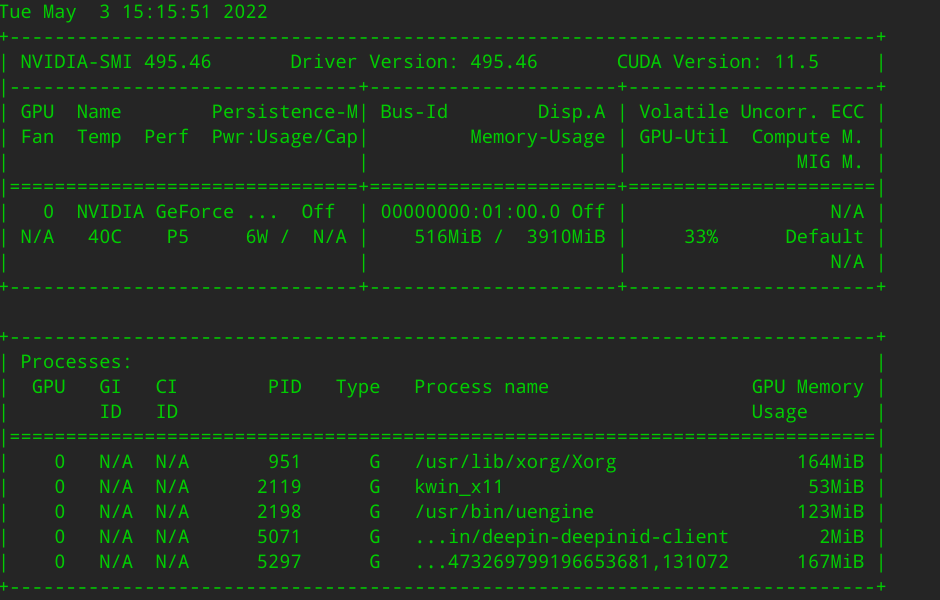Click the NVIDIA-SMI 495.46 text
940x600 pixels.
click(x=116, y=62)
